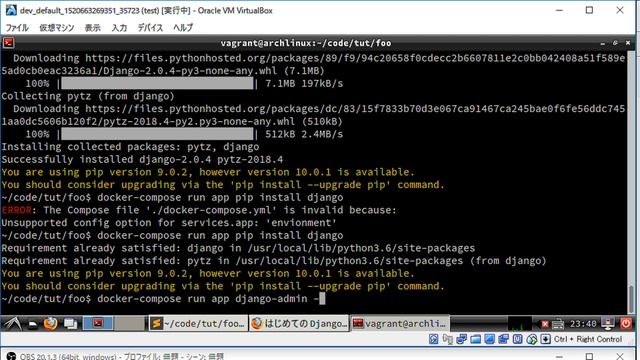Click VirtualBox video capture status icon
This screenshot has height=360, width=640.
pos(503,339)
